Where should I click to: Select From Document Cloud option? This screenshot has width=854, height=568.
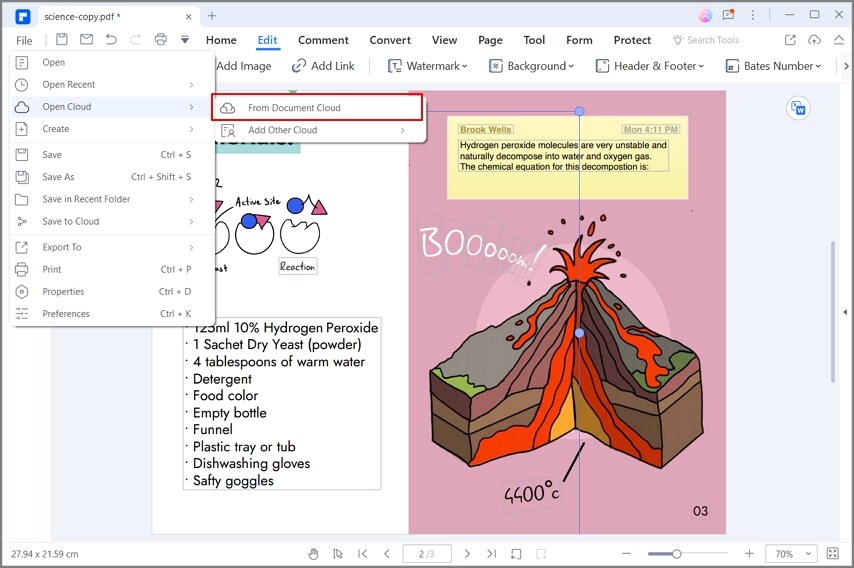click(317, 108)
